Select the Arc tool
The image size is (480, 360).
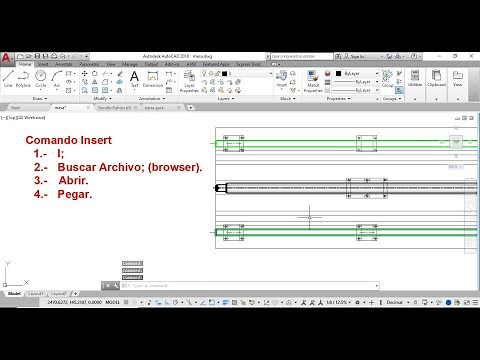[x=57, y=79]
